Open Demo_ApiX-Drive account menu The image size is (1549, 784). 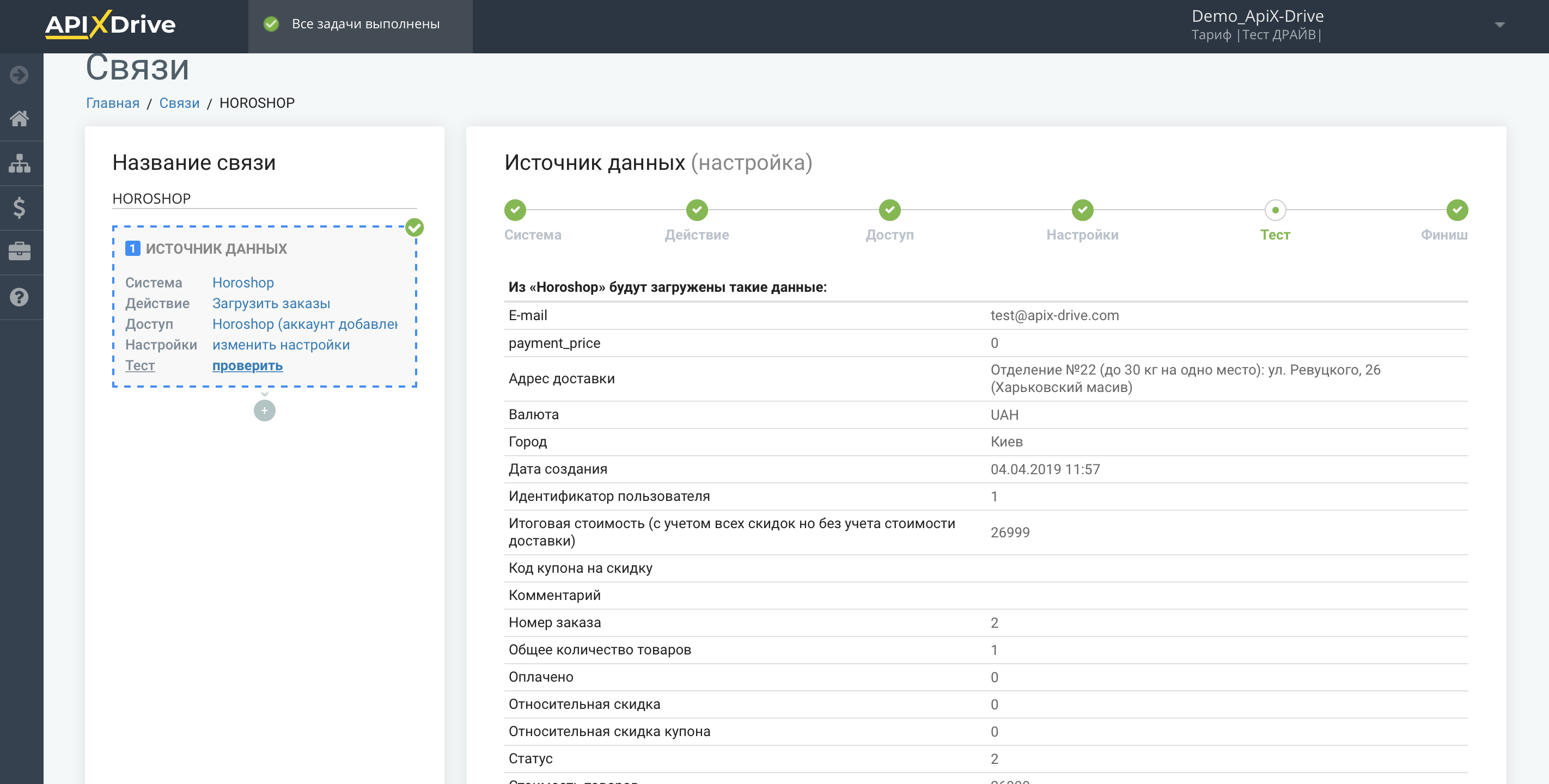click(x=1258, y=24)
